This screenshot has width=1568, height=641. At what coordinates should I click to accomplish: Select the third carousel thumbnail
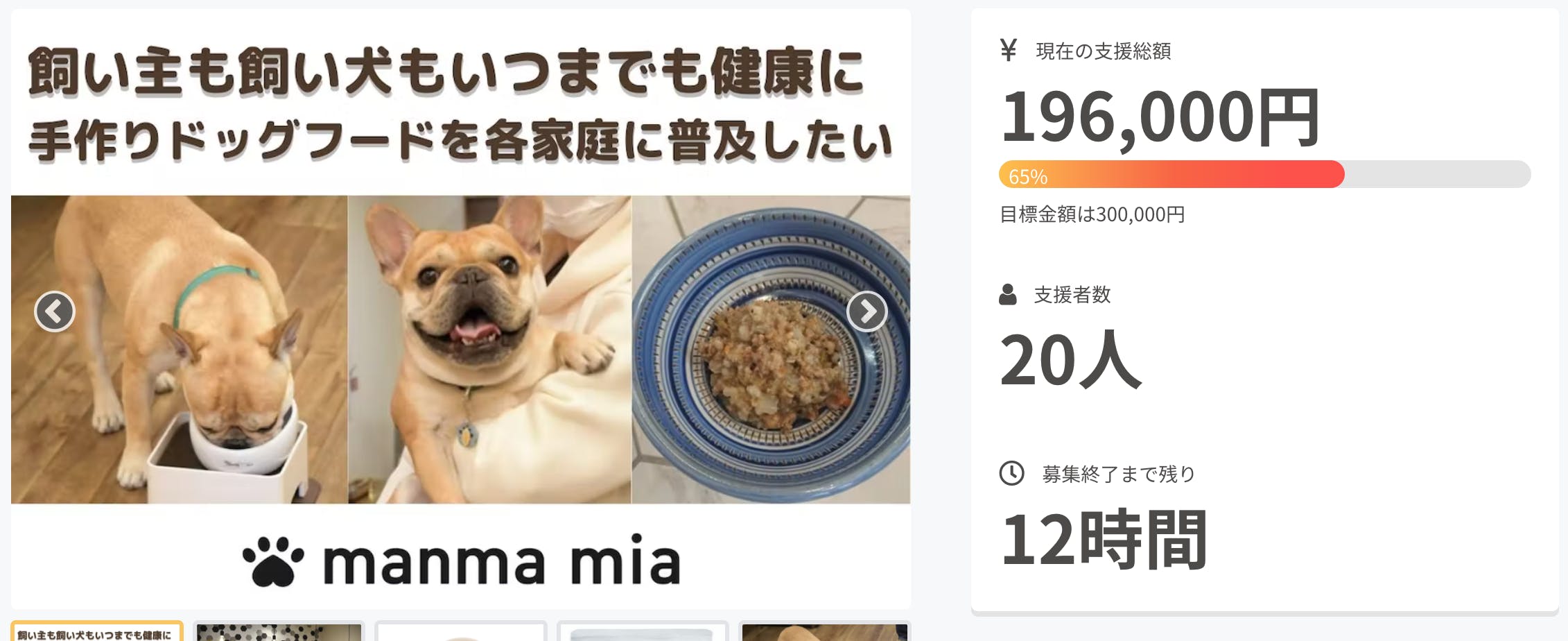point(461,633)
